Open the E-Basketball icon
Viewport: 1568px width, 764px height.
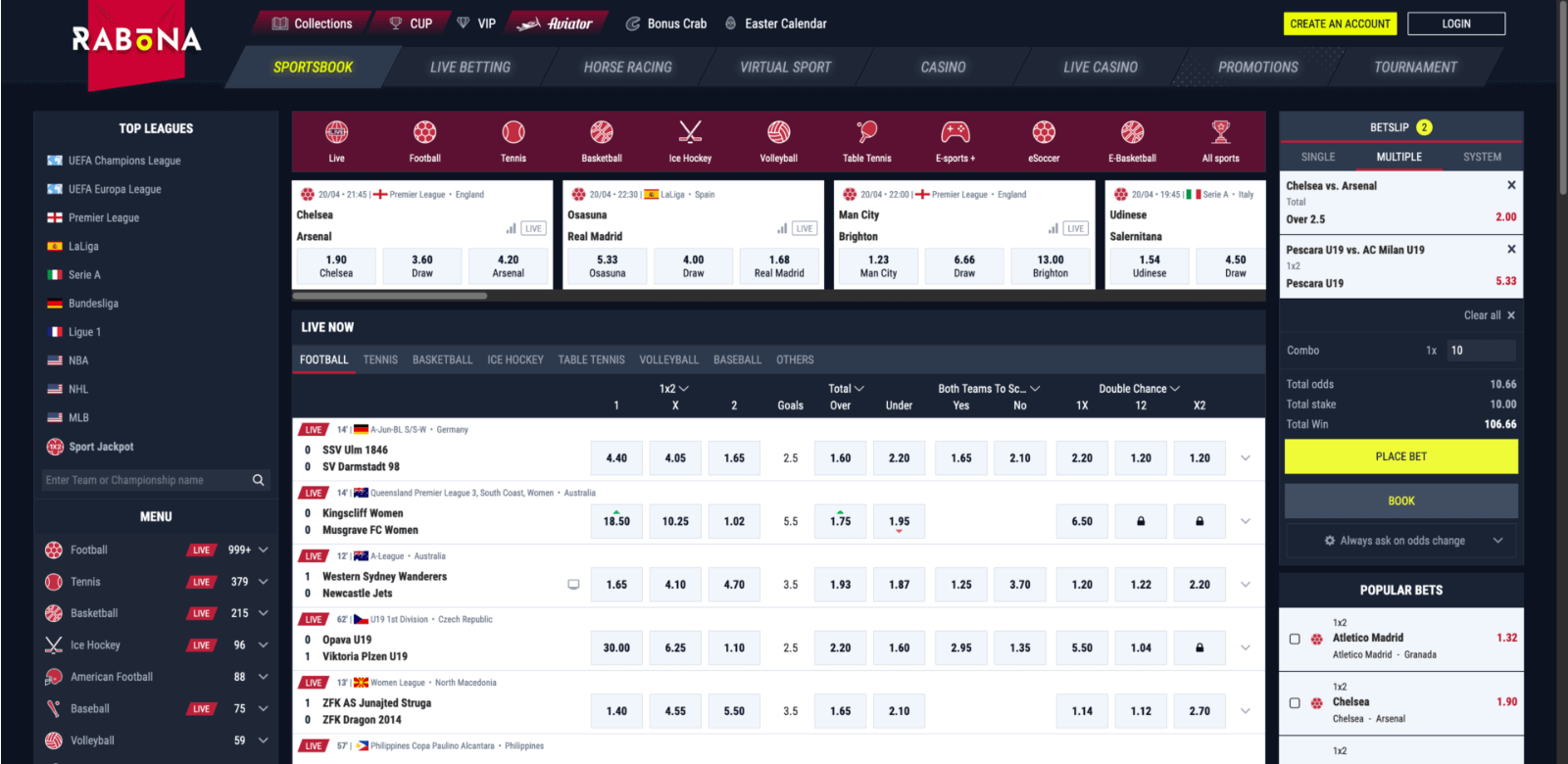pyautogui.click(x=1133, y=132)
